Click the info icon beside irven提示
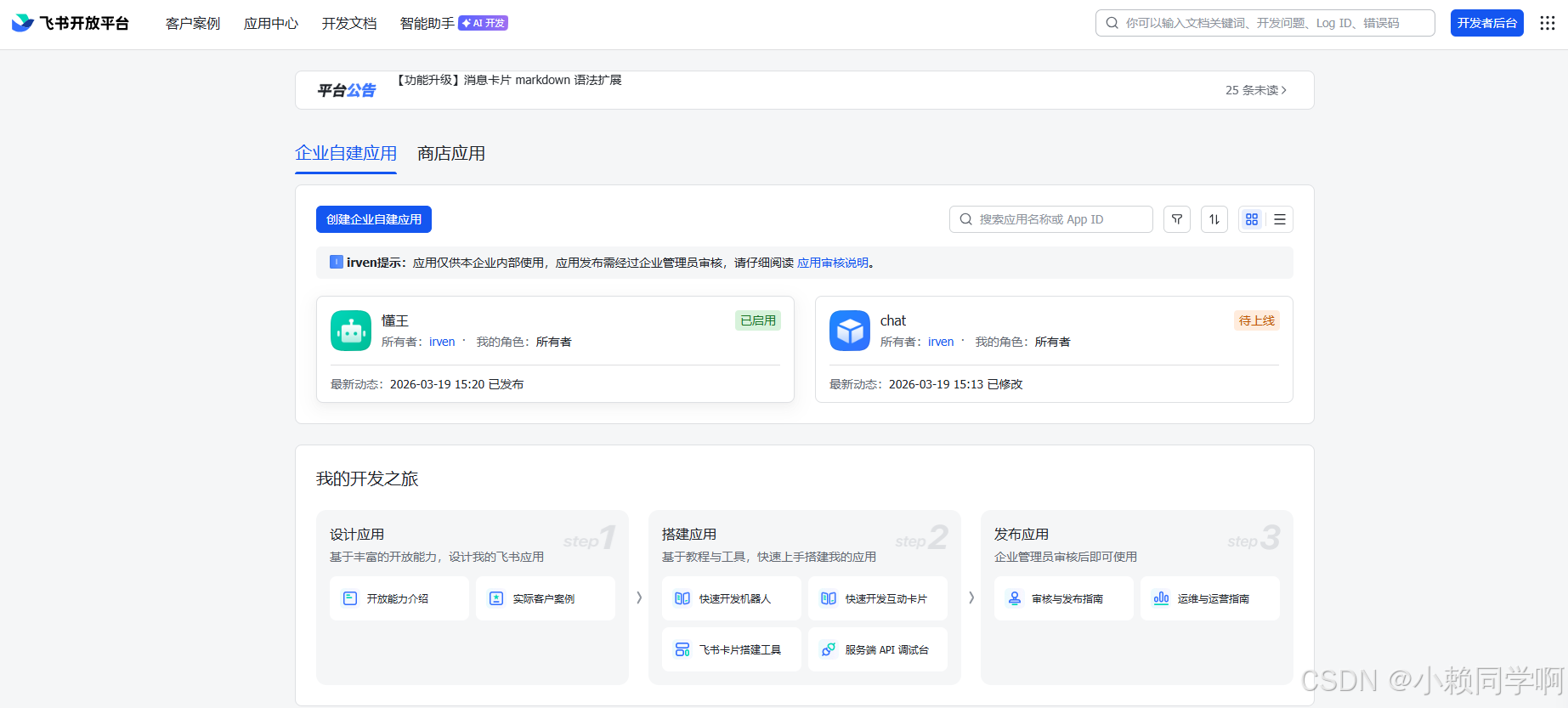Image resolution: width=1568 pixels, height=708 pixels. 337,262
